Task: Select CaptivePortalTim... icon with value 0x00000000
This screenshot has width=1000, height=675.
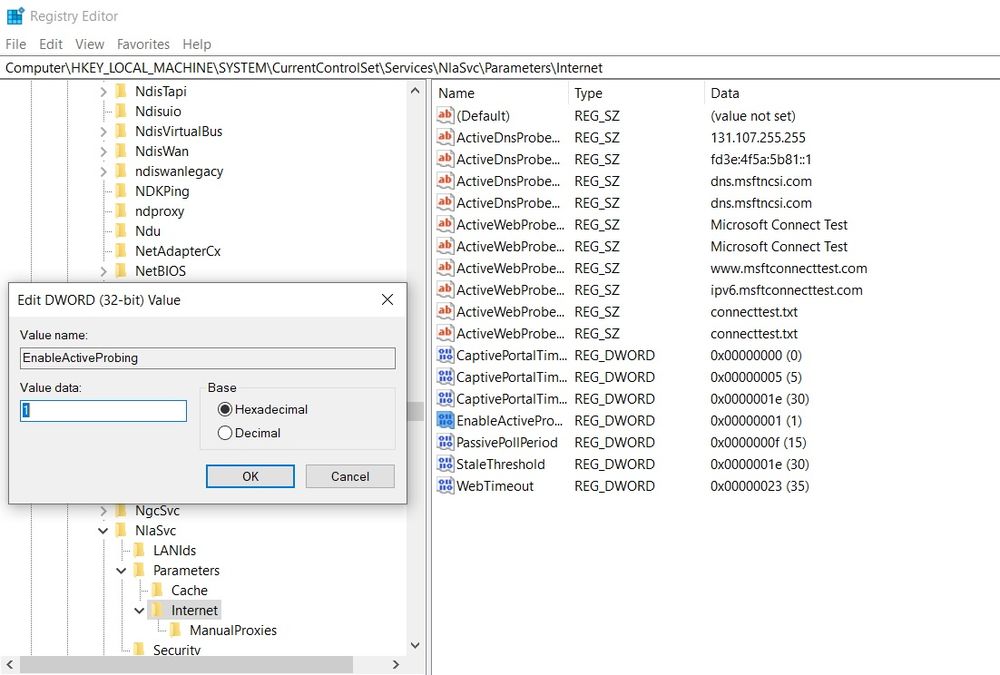Action: [x=445, y=355]
